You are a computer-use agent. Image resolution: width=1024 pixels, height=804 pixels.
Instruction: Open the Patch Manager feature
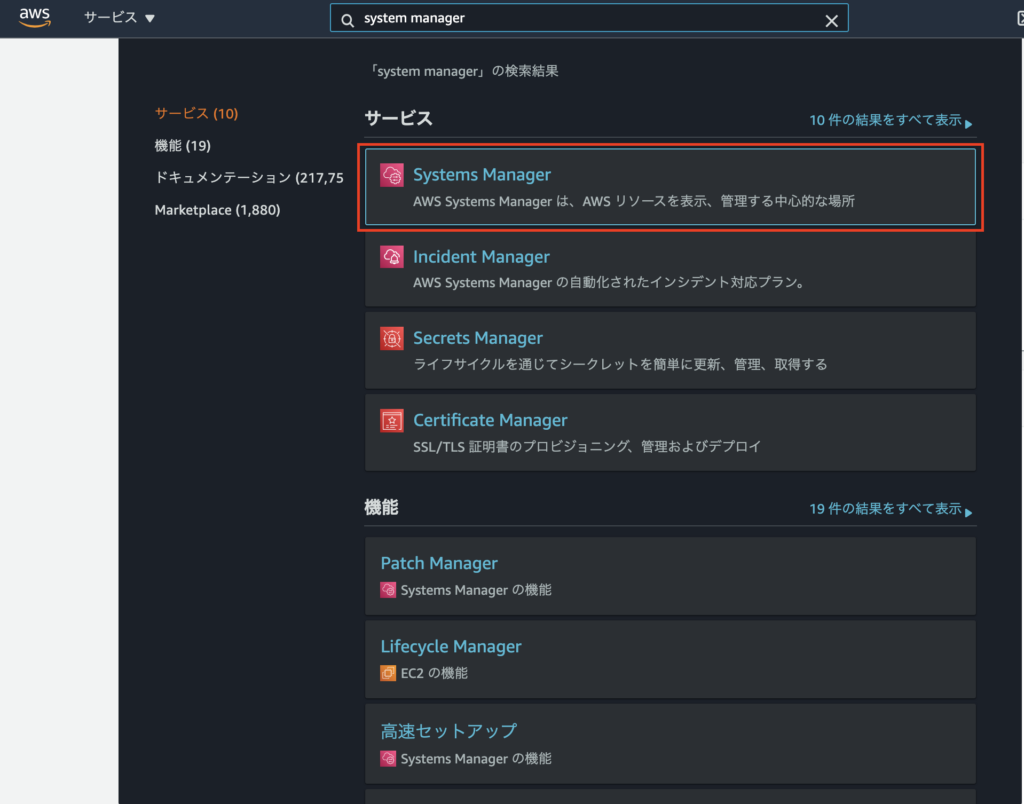click(438, 563)
